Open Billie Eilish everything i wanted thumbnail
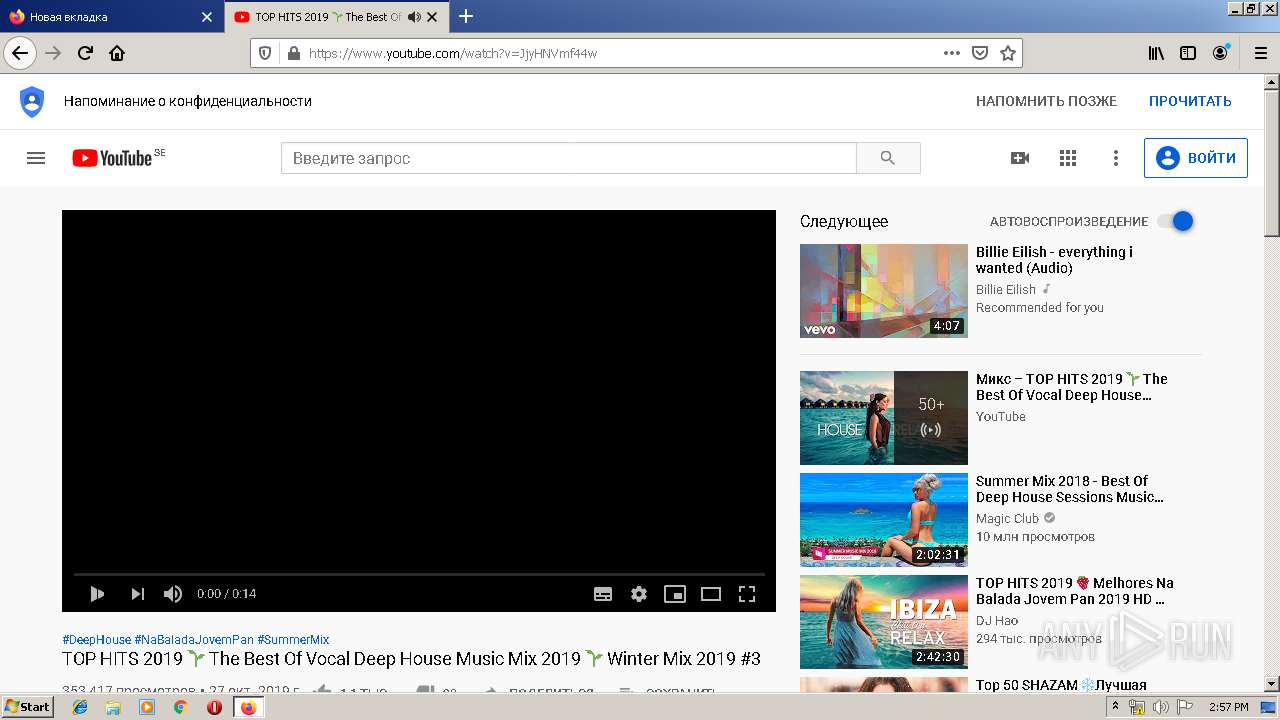Viewport: 1280px width, 720px height. (884, 291)
